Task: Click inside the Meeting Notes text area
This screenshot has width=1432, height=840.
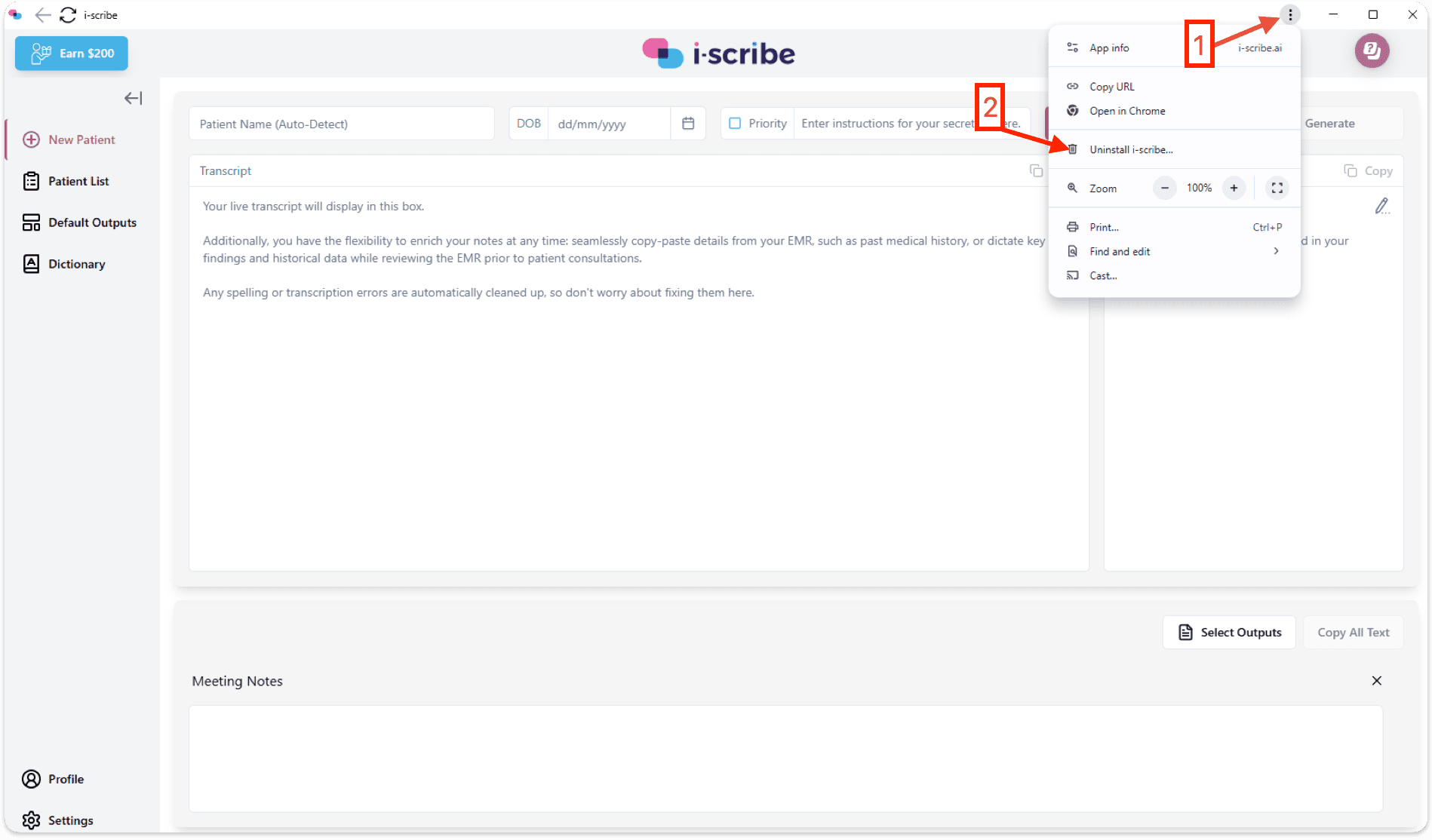Action: (x=785, y=759)
